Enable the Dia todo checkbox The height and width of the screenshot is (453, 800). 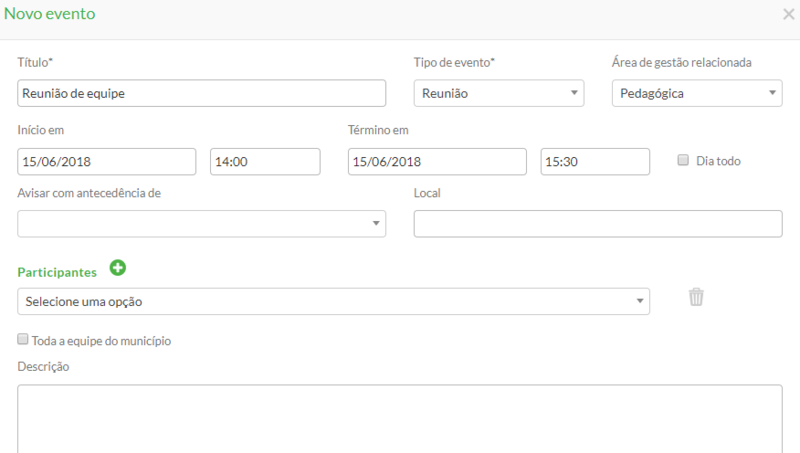(684, 160)
